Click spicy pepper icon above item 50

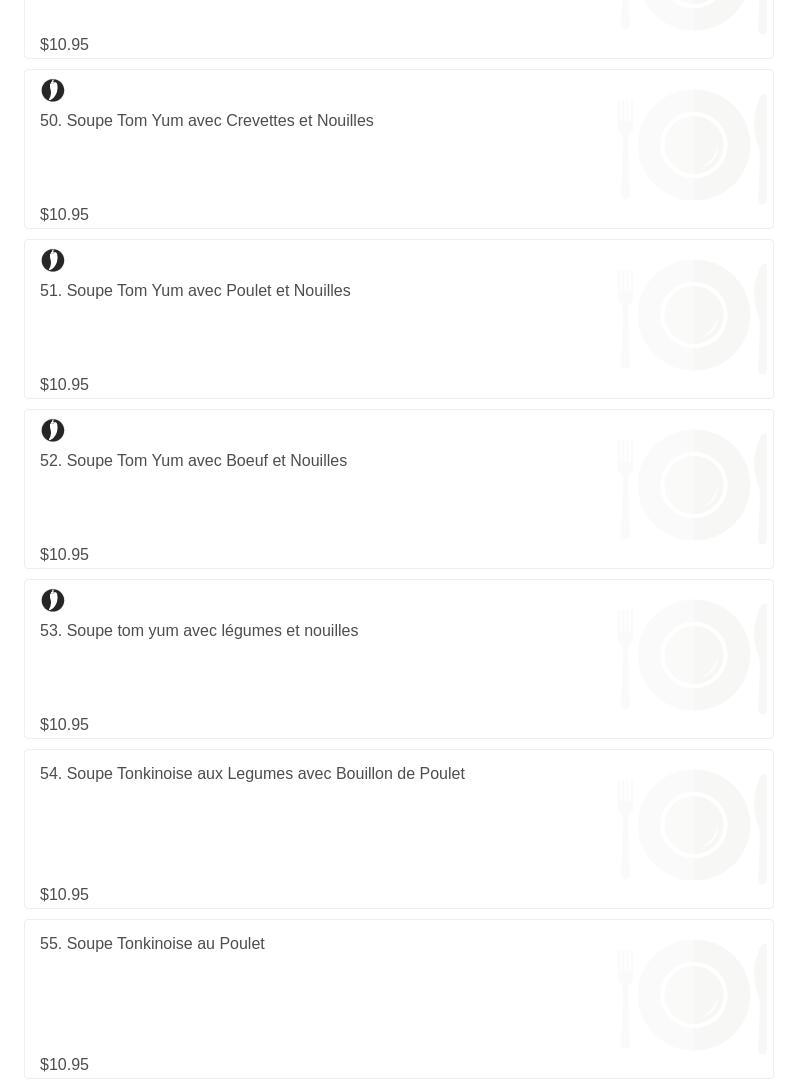53,91
